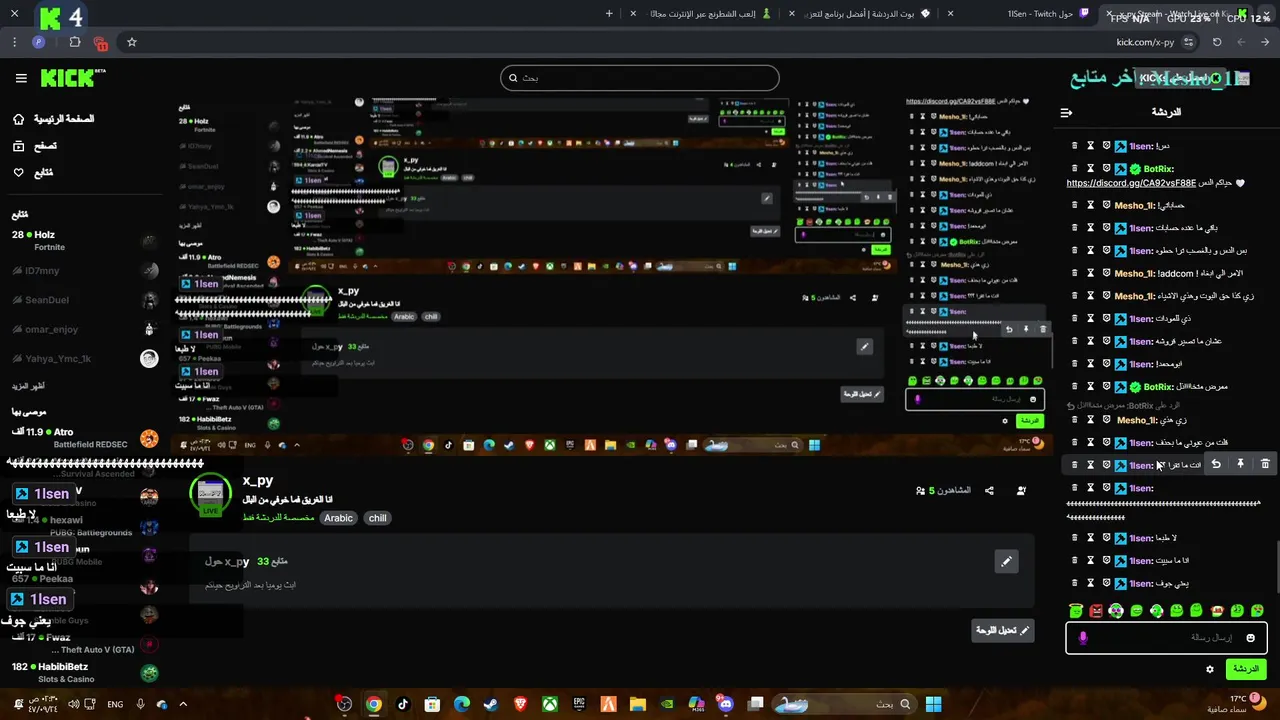Bookmark this page with the star
This screenshot has height=720, width=1280.
pos(131,42)
